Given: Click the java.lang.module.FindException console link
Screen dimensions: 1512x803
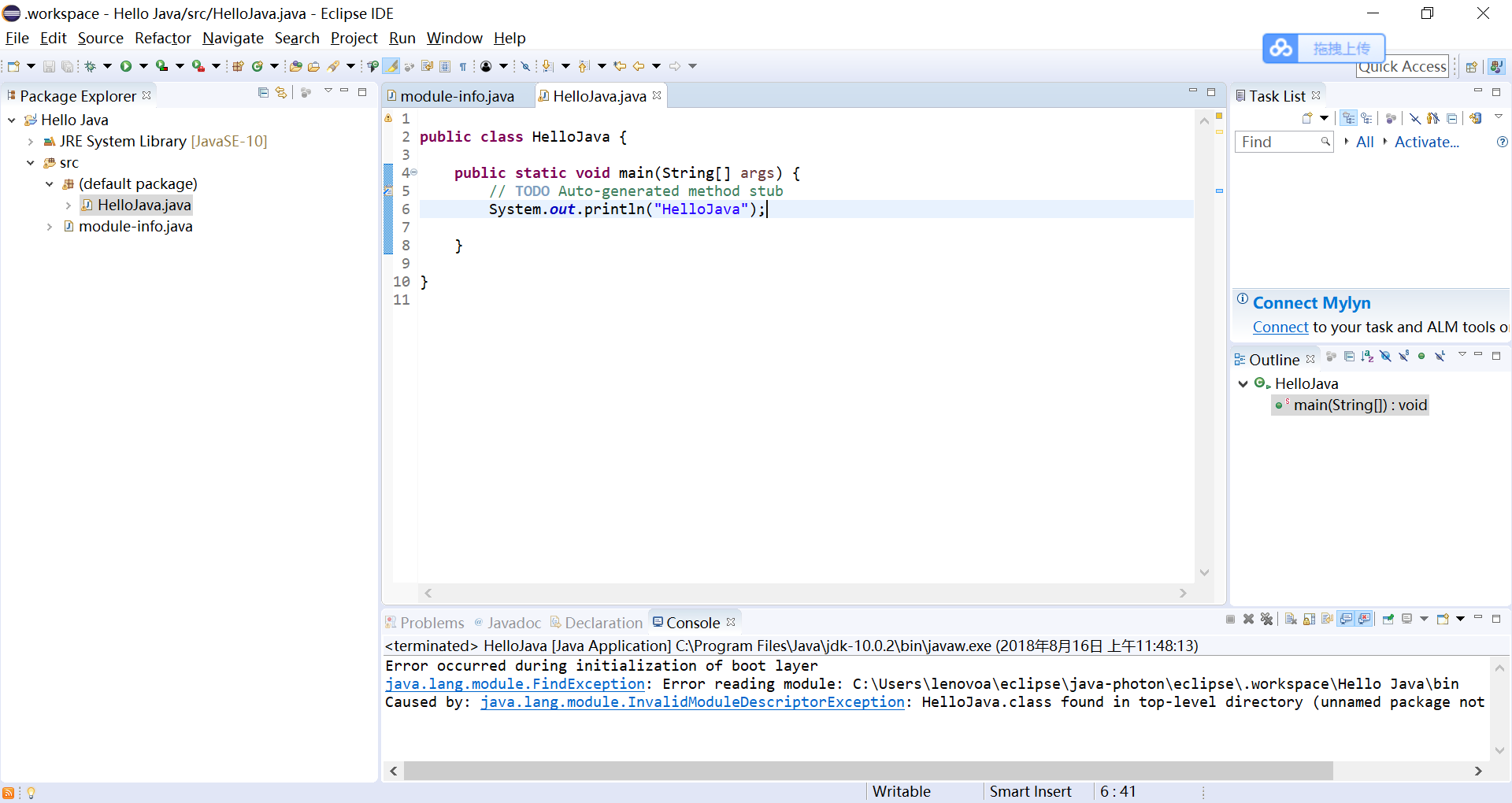Looking at the screenshot, I should [515, 684].
